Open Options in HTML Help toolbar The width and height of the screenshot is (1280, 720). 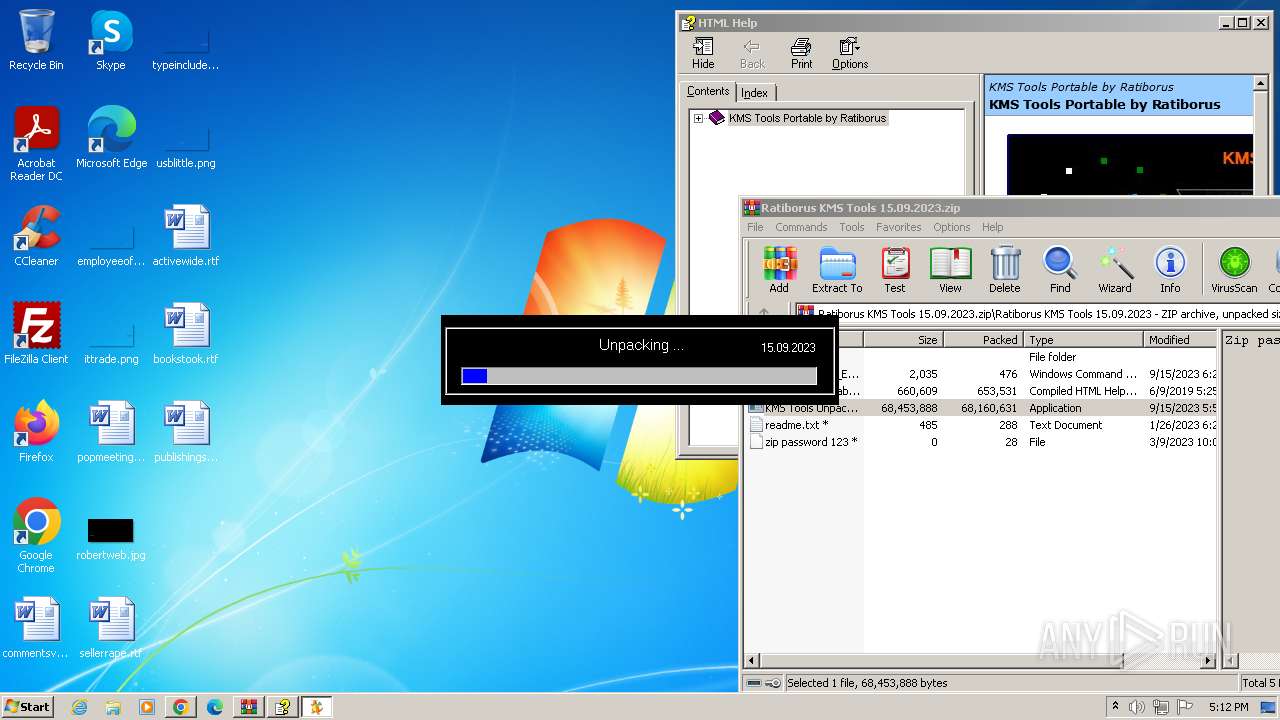pyautogui.click(x=850, y=54)
